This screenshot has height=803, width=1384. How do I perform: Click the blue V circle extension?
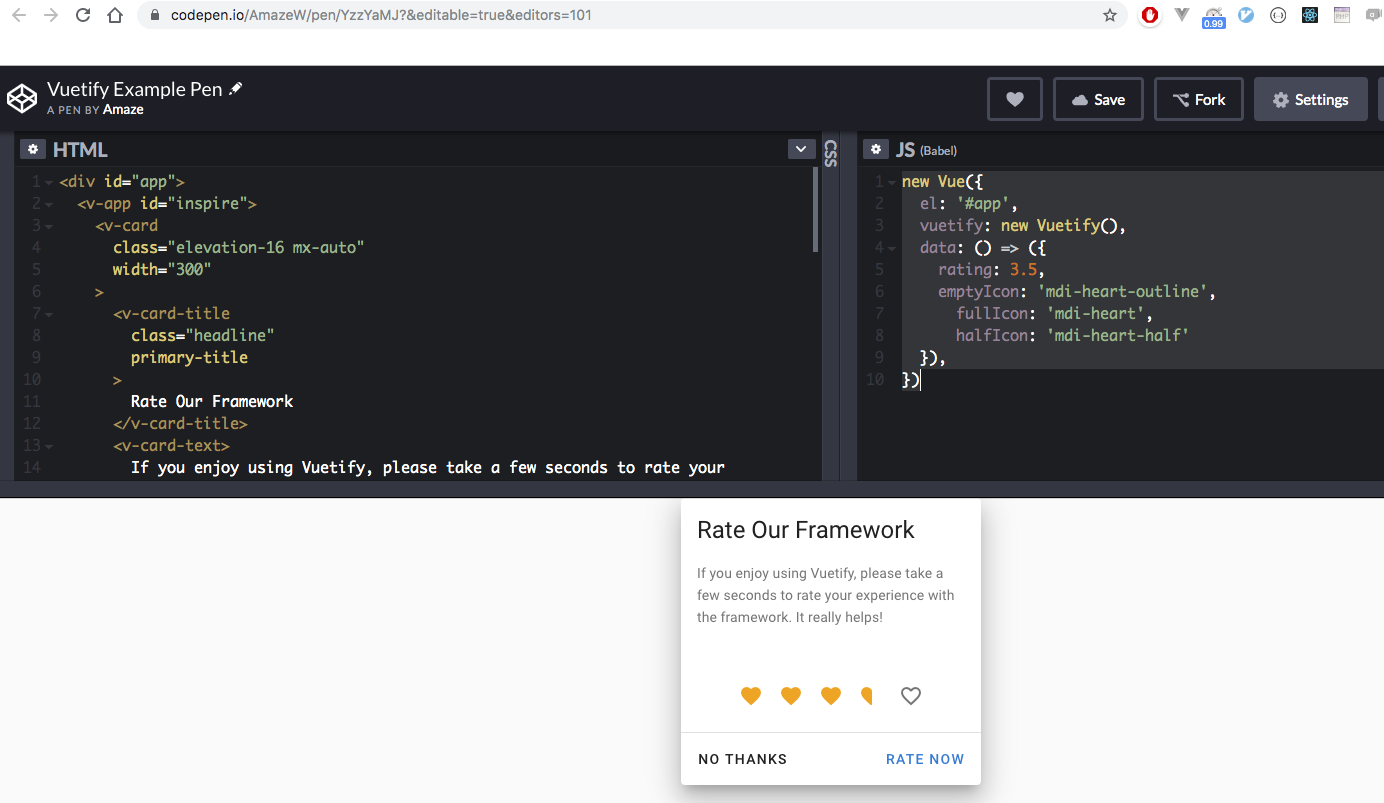pyautogui.click(x=1246, y=15)
